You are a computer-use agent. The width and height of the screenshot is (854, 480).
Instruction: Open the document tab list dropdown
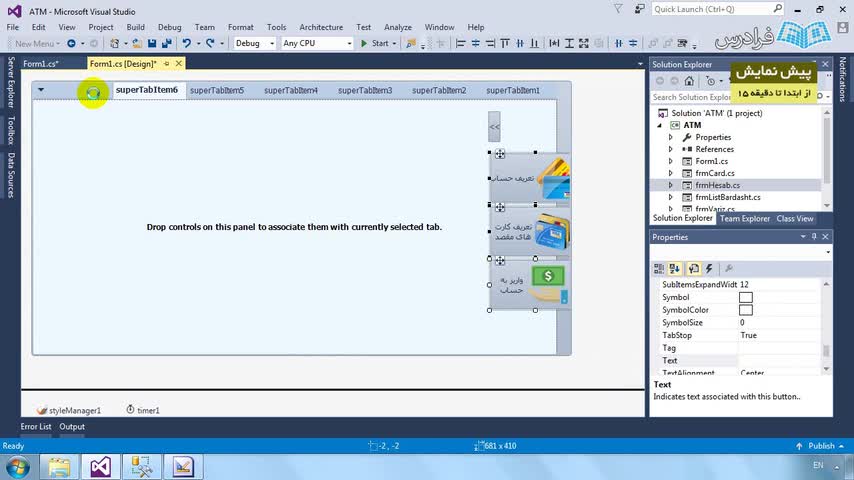coord(640,64)
